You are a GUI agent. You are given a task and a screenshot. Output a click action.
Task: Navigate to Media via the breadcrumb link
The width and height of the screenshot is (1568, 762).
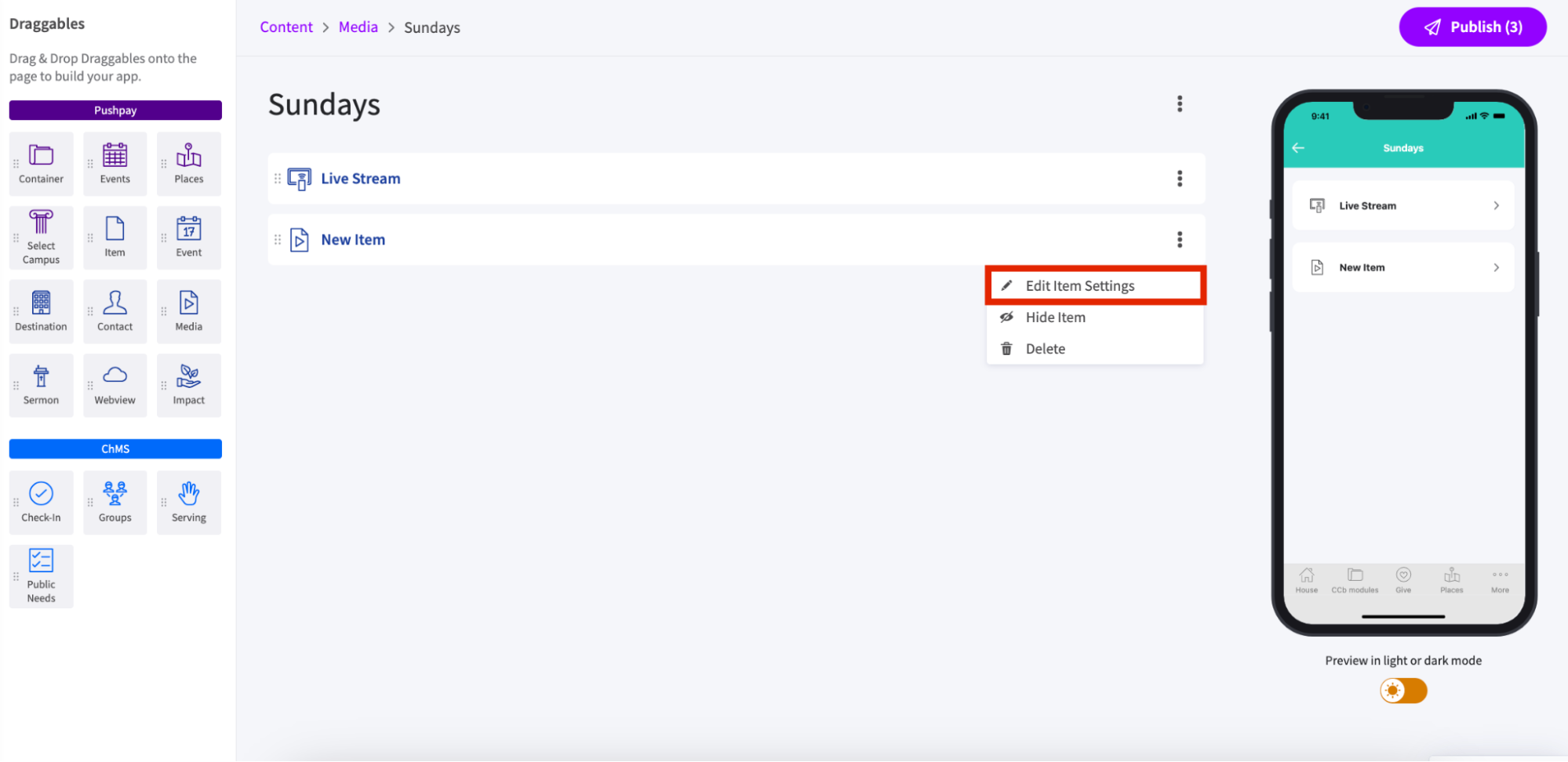(x=358, y=26)
